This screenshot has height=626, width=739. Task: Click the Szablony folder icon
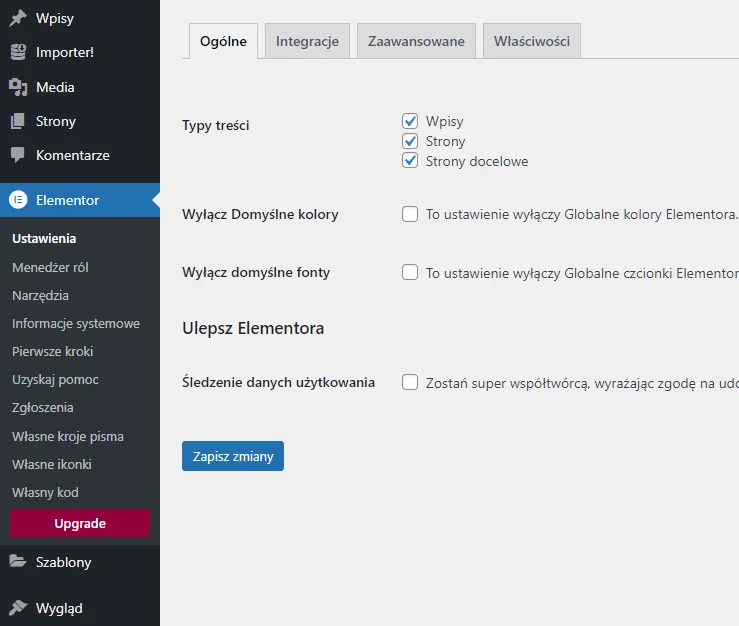(x=18, y=561)
